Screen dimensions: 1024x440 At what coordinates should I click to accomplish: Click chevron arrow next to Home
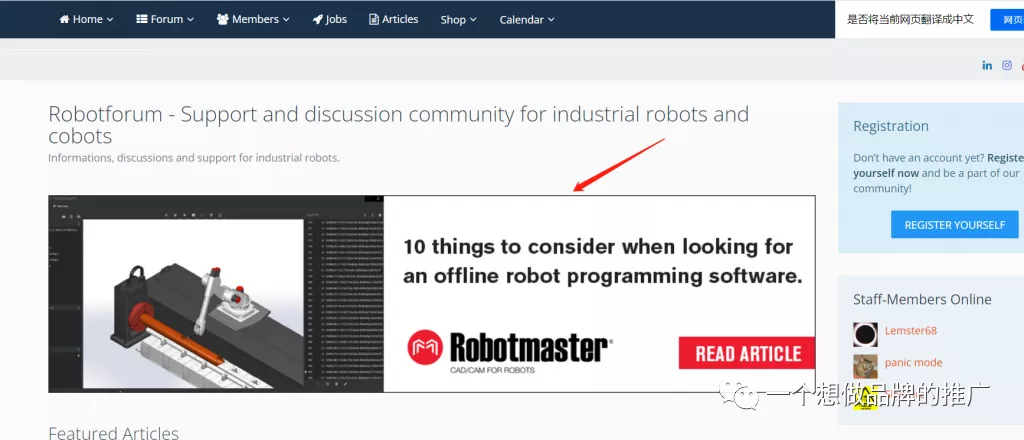click(x=110, y=20)
